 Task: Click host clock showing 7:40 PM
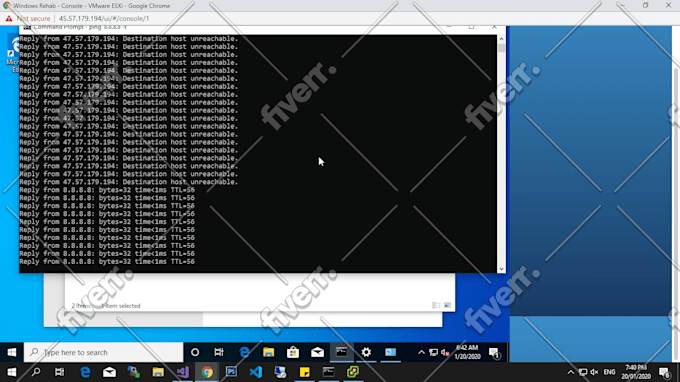point(636,372)
